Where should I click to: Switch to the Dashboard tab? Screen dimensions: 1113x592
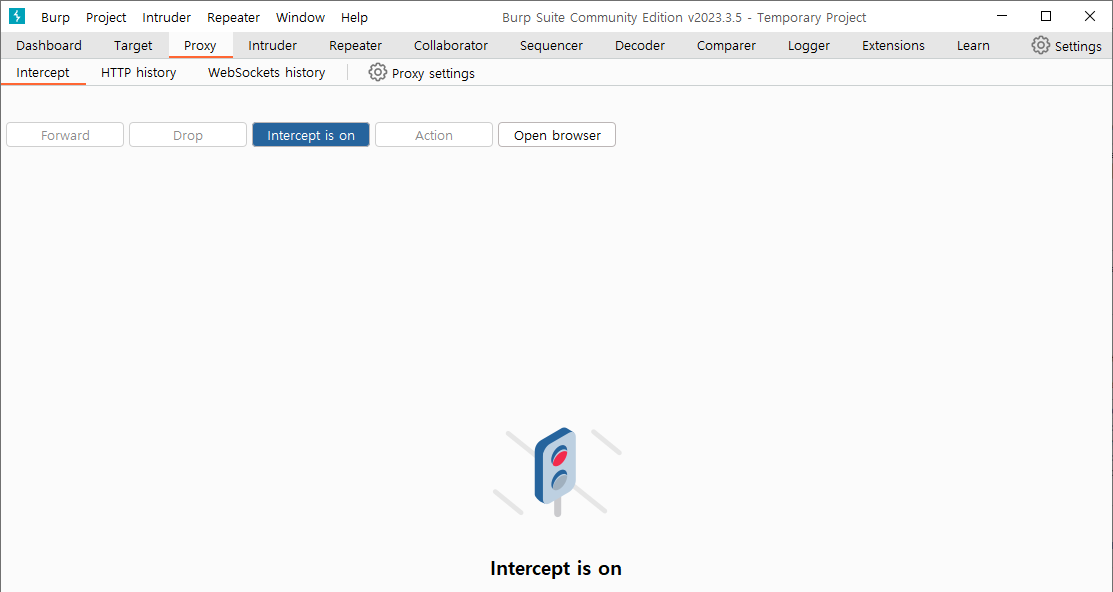(x=49, y=45)
